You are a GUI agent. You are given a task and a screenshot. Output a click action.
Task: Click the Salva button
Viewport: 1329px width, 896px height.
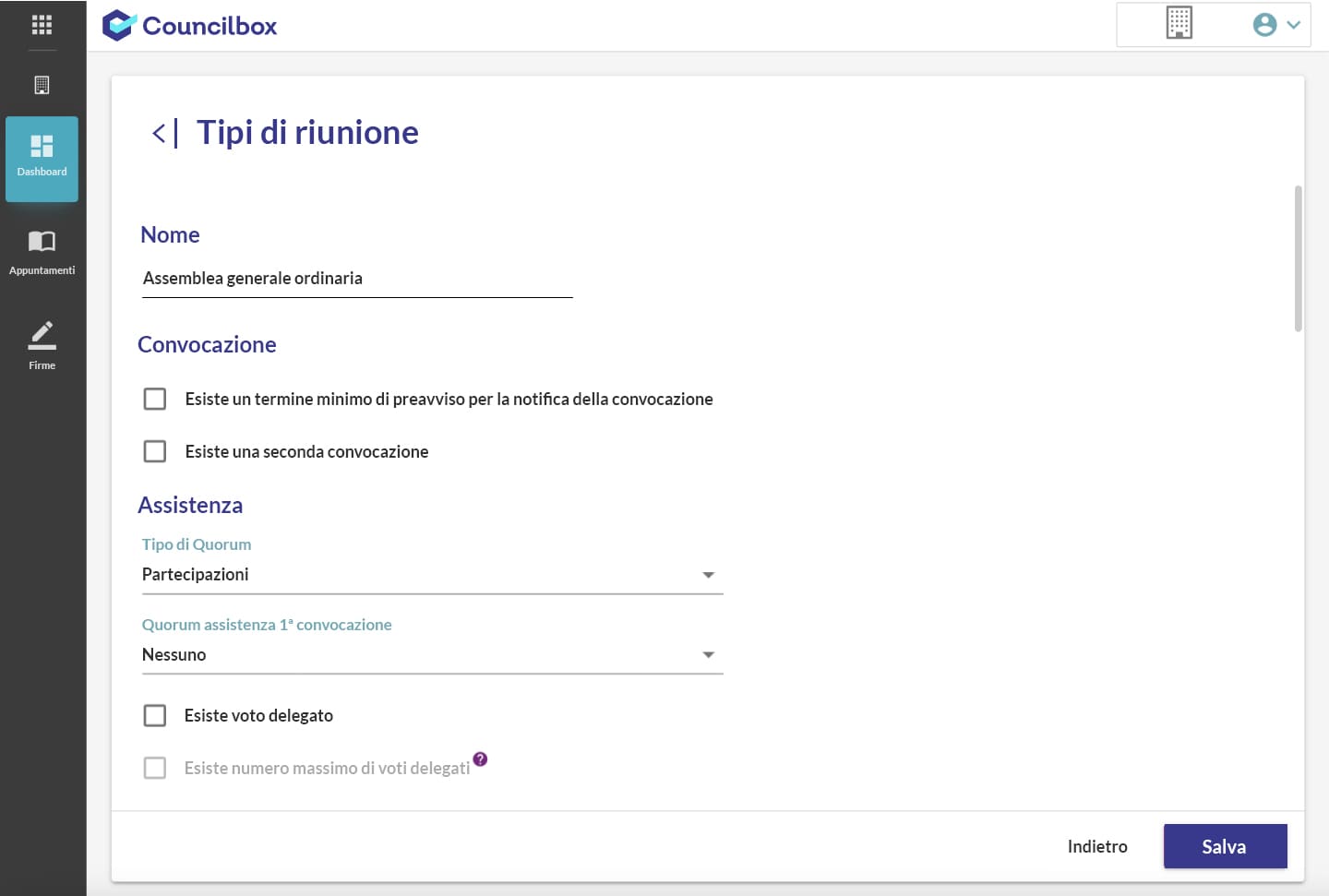tap(1225, 846)
